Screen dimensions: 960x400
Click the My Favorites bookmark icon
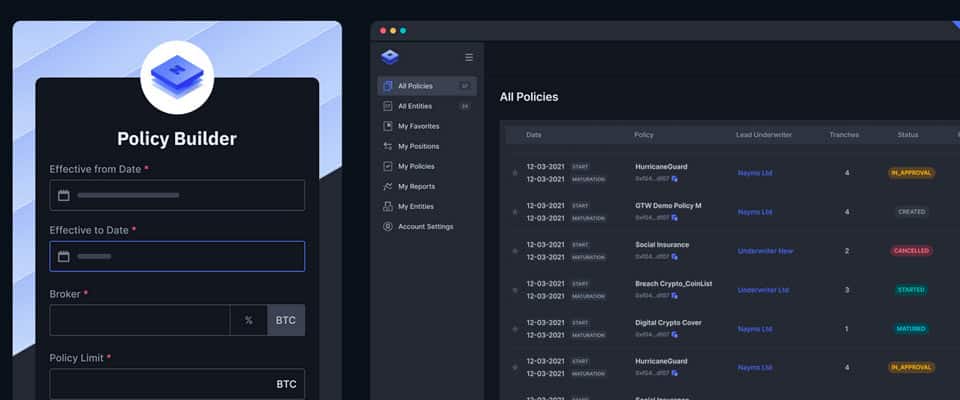pyautogui.click(x=388, y=126)
